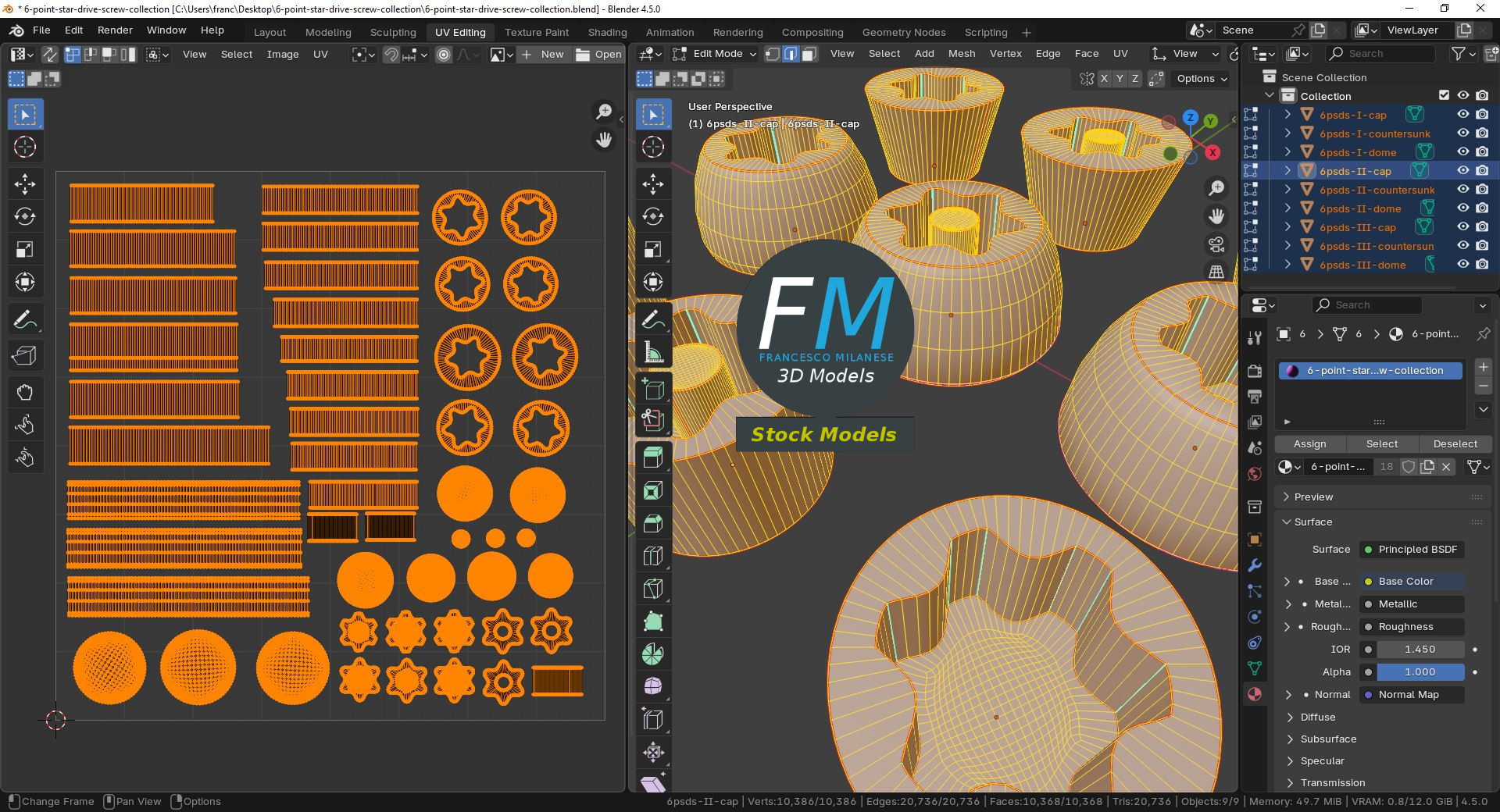Click the Deselect material button
This screenshot has height=812, width=1500.
[x=1455, y=444]
